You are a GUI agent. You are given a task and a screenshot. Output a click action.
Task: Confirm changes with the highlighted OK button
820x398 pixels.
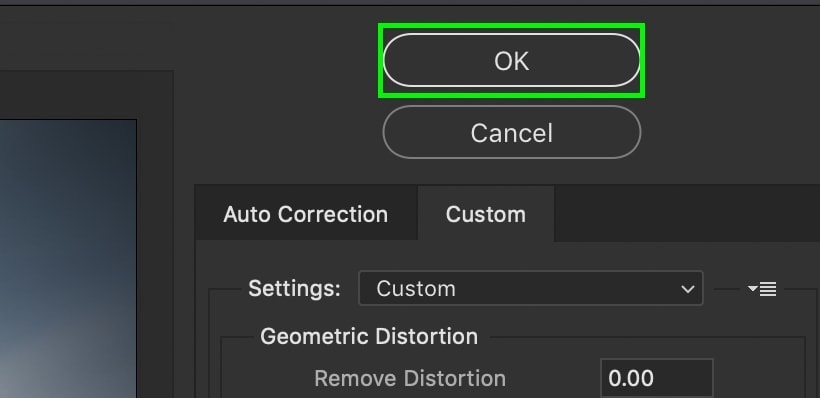click(511, 60)
